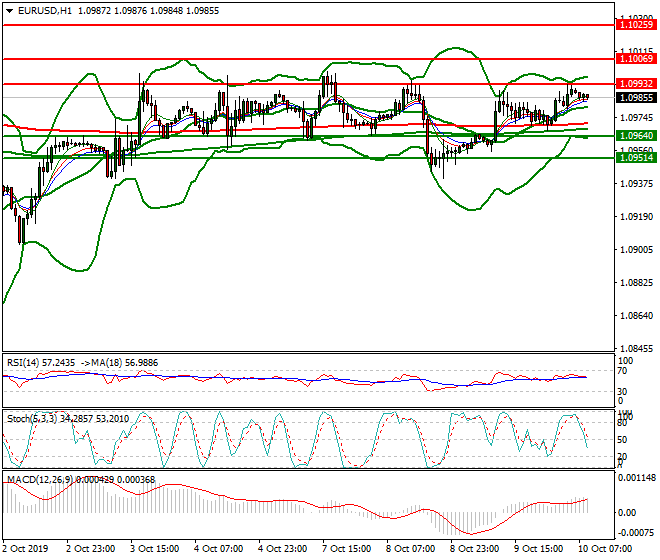The image size is (660, 560).
Task: Click the 1.08825 price scale value
Action: click(x=637, y=283)
